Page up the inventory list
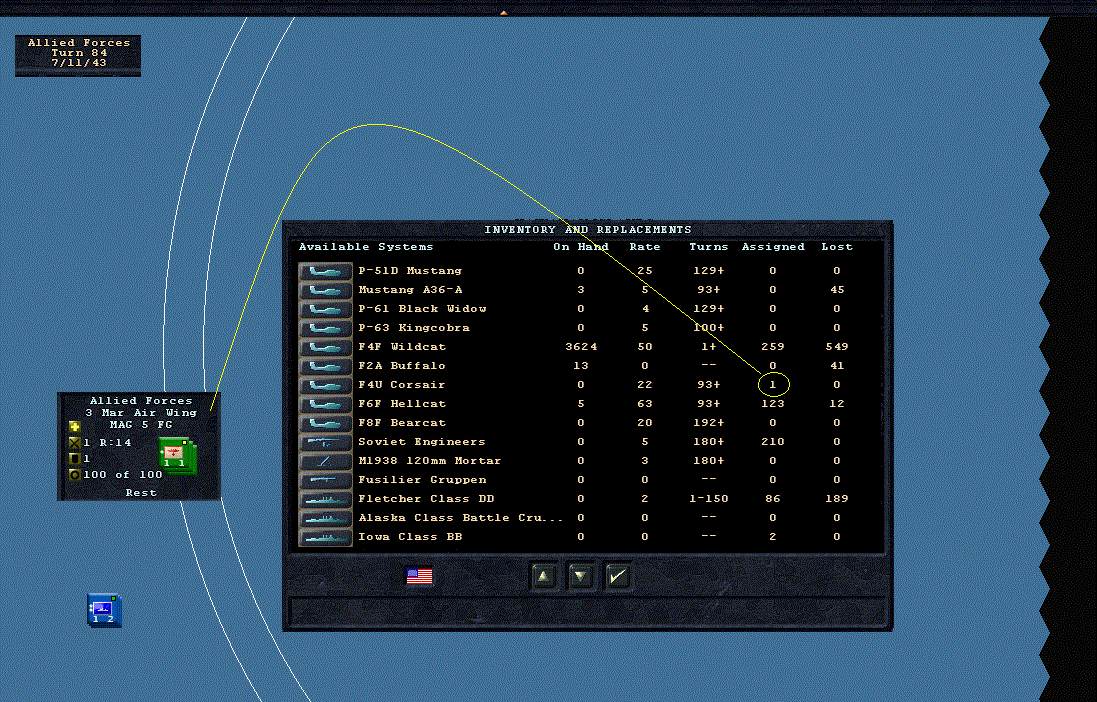Screen dimensions: 1097x702 544,577
